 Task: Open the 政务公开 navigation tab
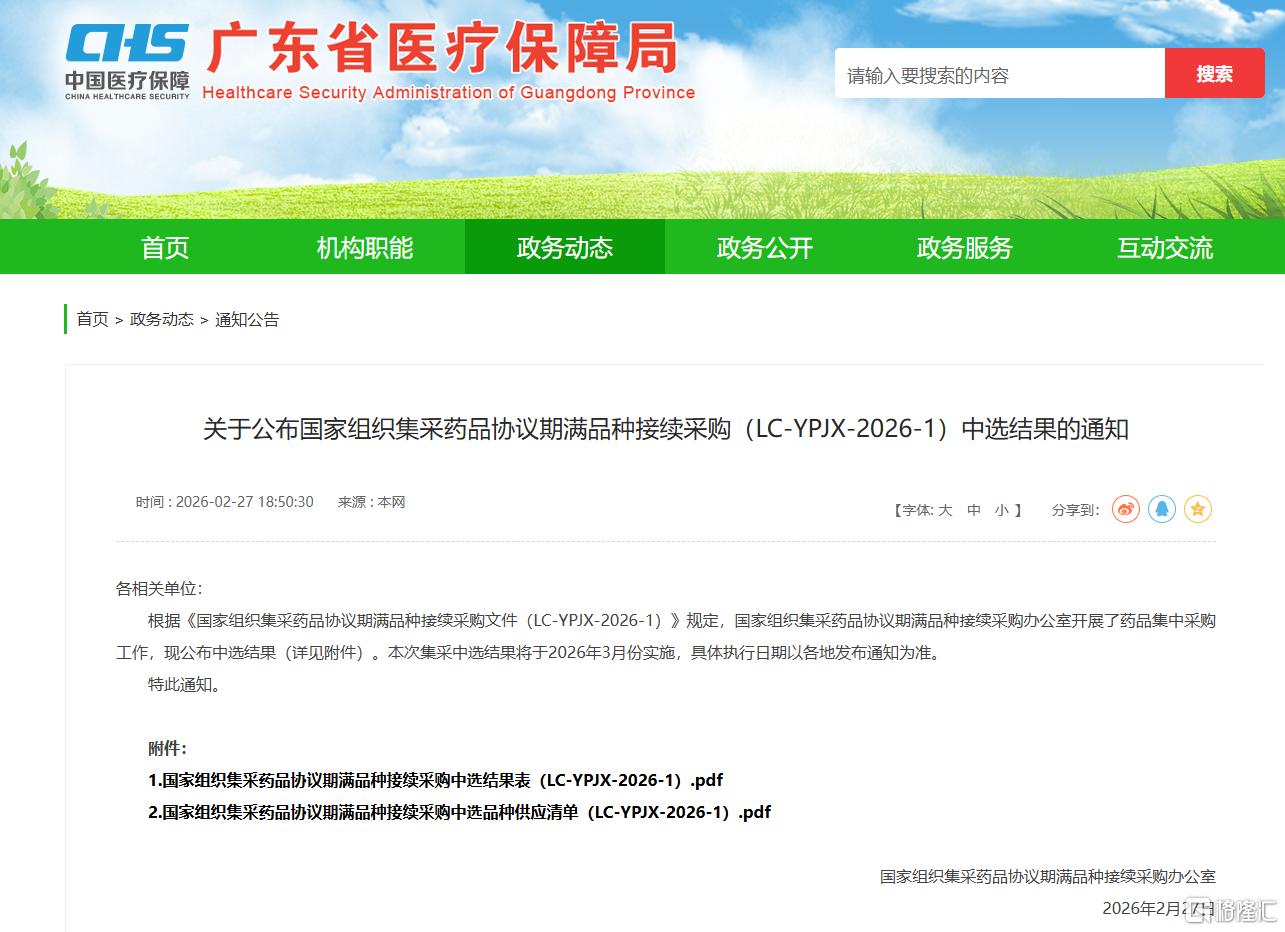coord(765,247)
